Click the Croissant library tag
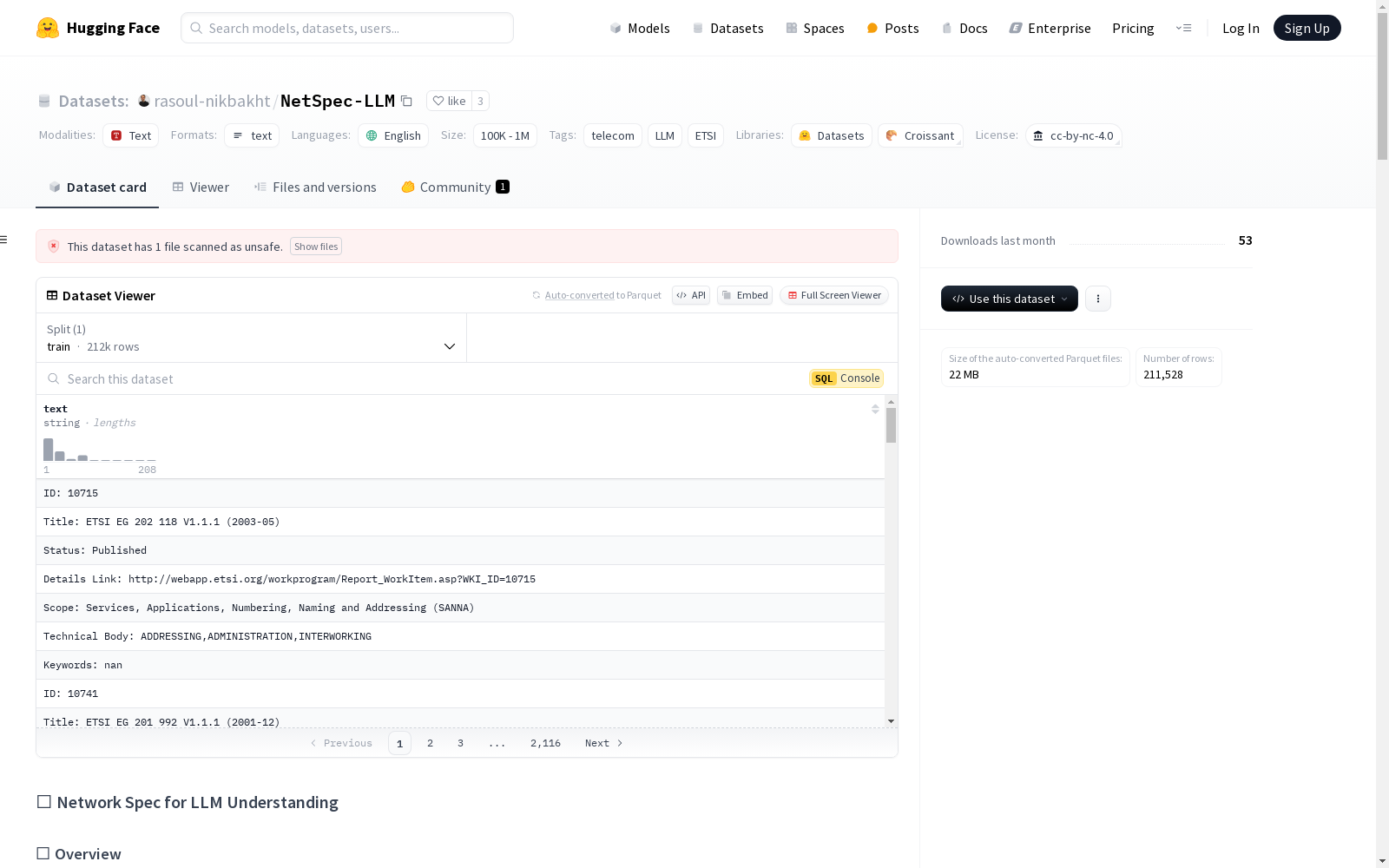1389x868 pixels. (920, 135)
